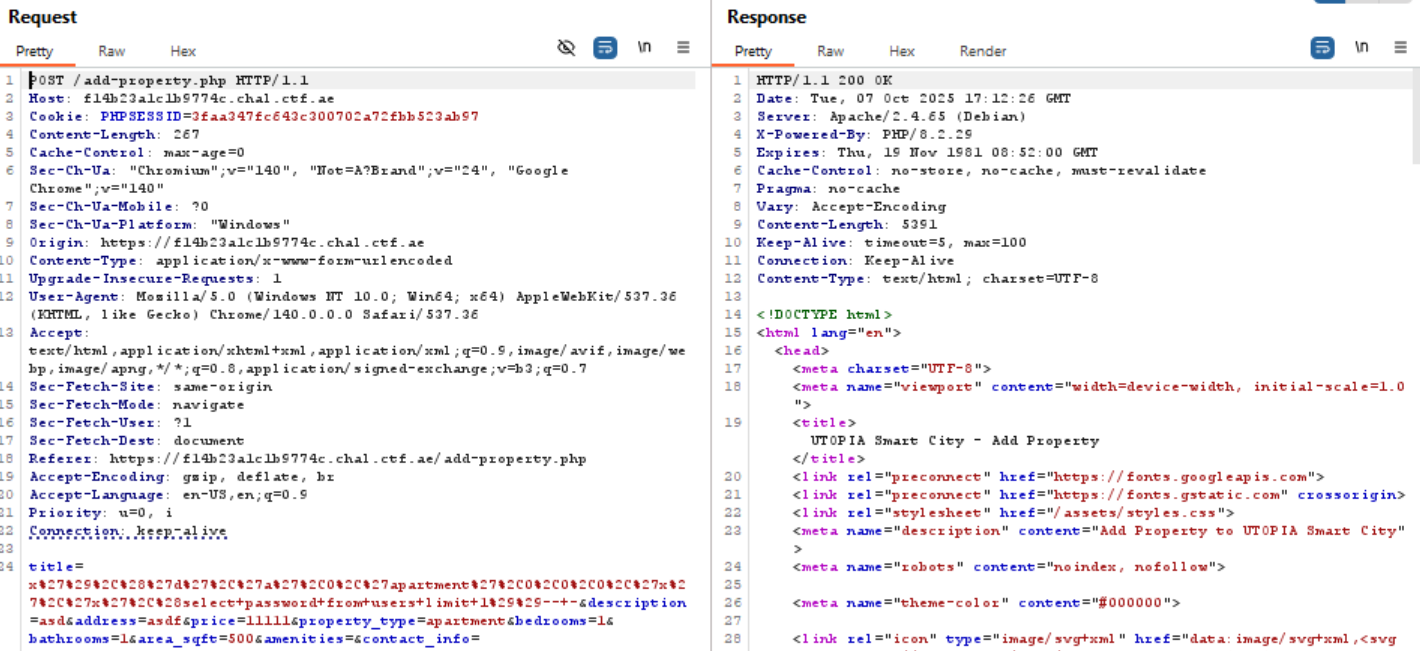Click the '<html lang="en">' line in response

click(829, 333)
